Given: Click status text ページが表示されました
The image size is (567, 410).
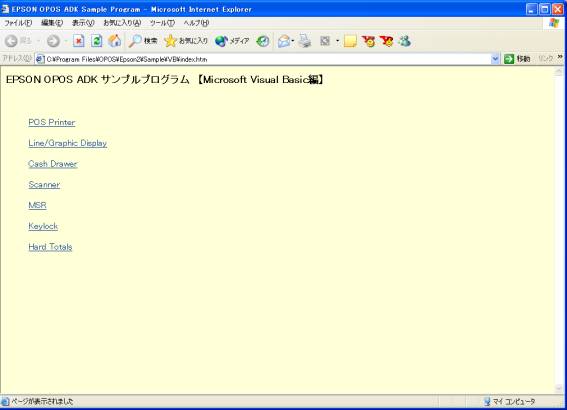Looking at the screenshot, I should point(42,402).
